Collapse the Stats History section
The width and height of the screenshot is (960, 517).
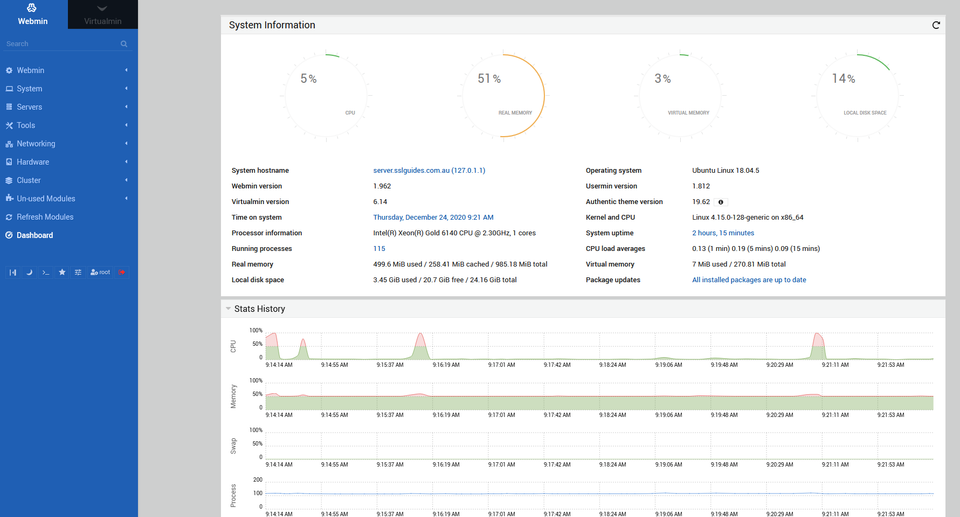[228, 309]
